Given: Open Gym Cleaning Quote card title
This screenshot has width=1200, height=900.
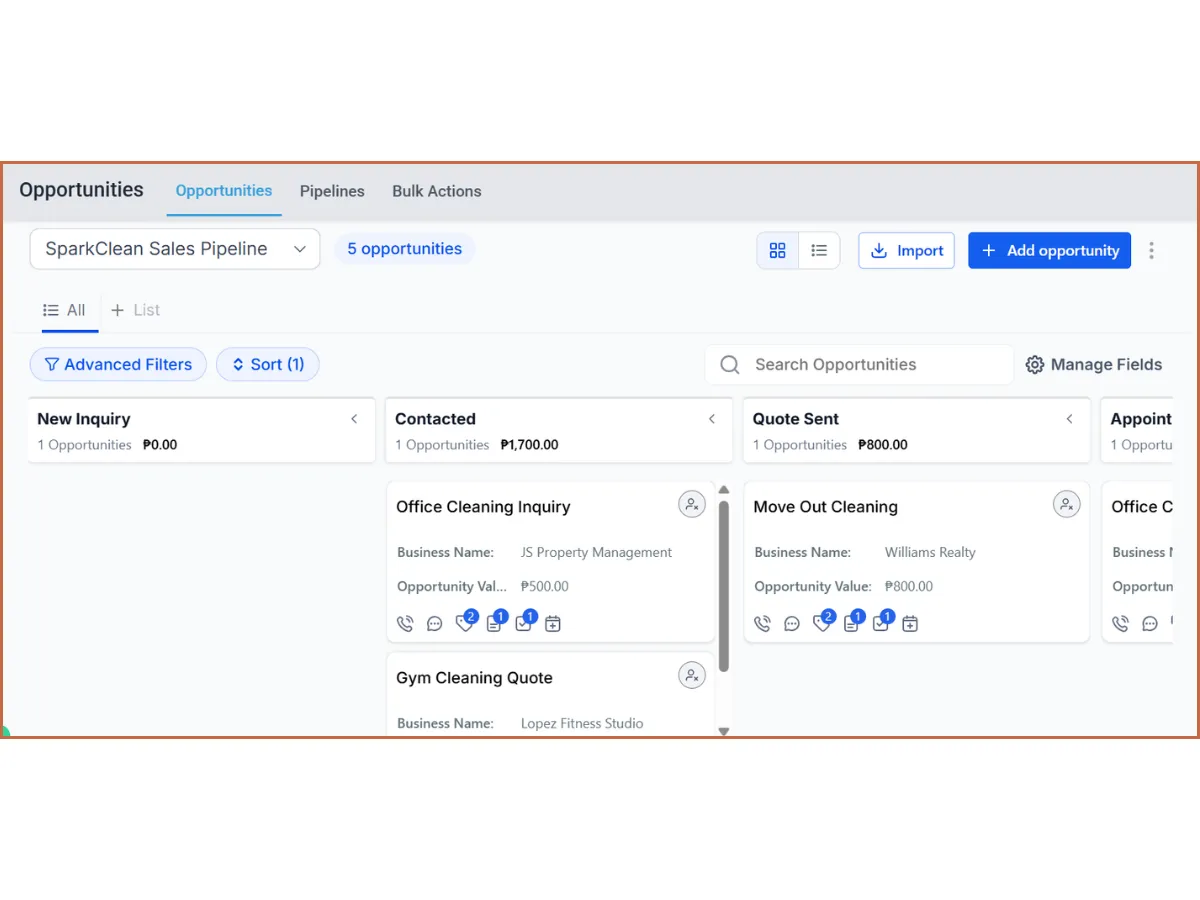Looking at the screenshot, I should click(474, 678).
